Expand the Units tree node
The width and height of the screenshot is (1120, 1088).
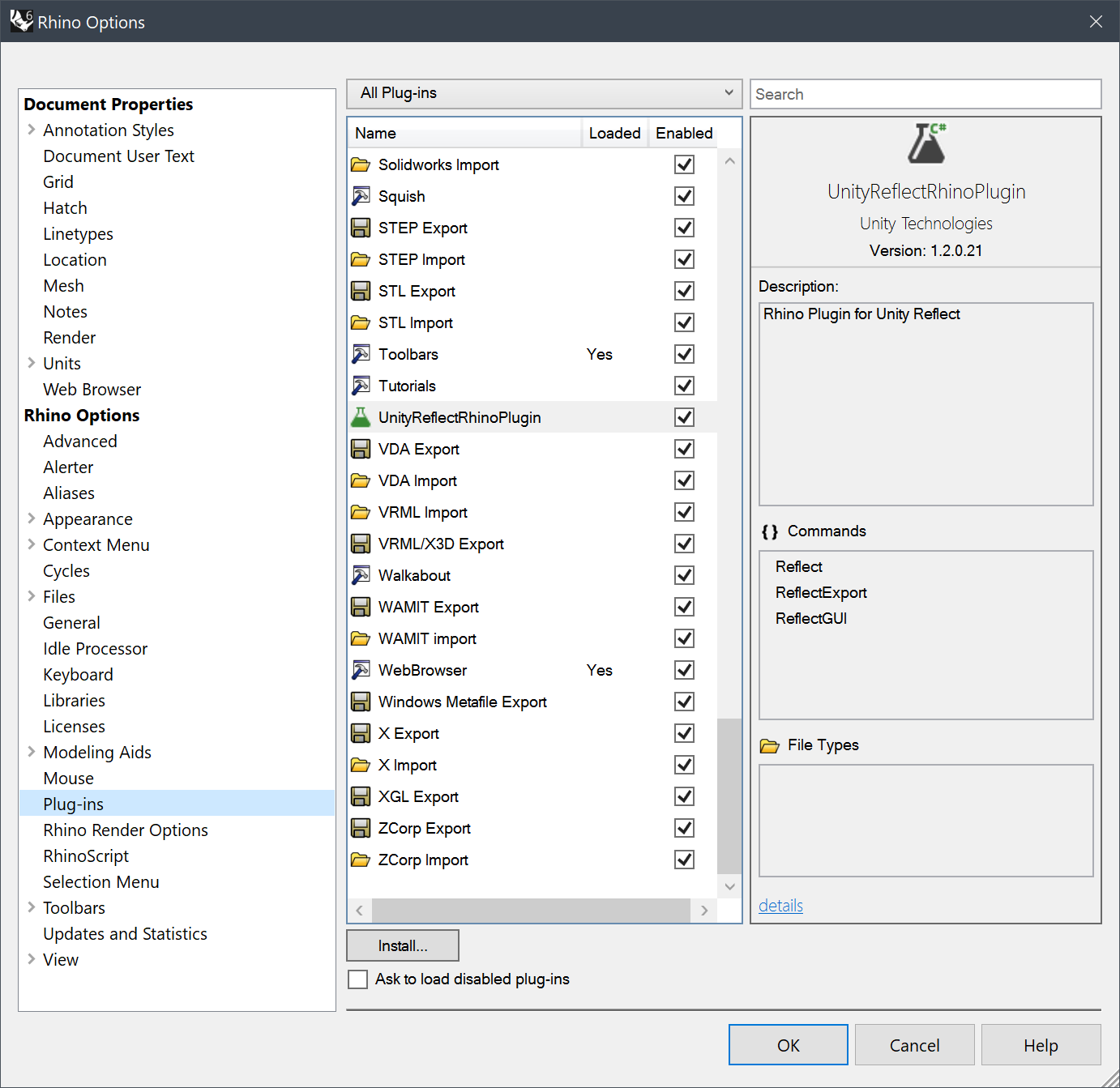tap(32, 363)
